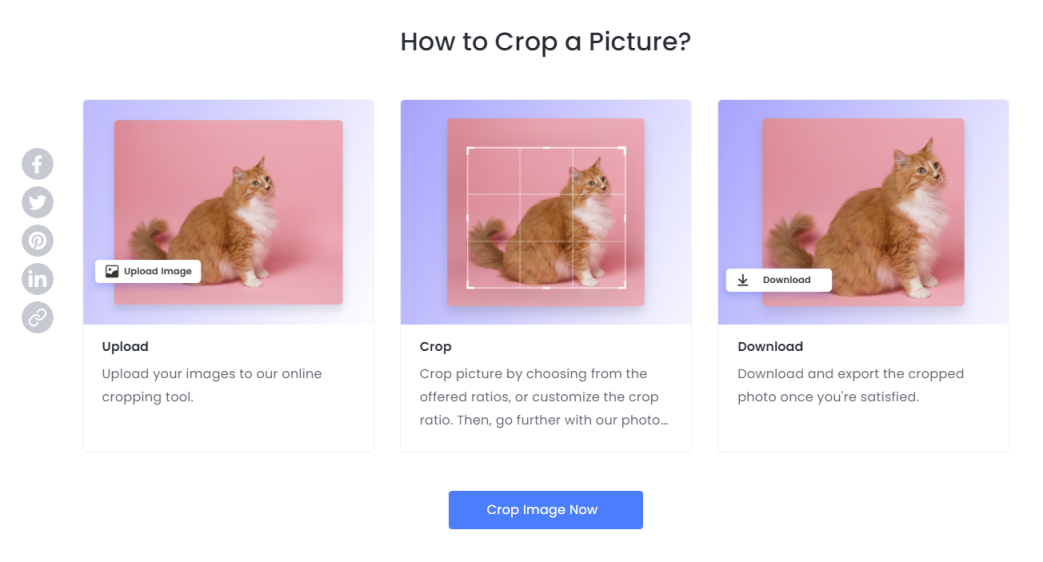Share the page on Facebook
This screenshot has width=1043, height=562.
[x=38, y=164]
